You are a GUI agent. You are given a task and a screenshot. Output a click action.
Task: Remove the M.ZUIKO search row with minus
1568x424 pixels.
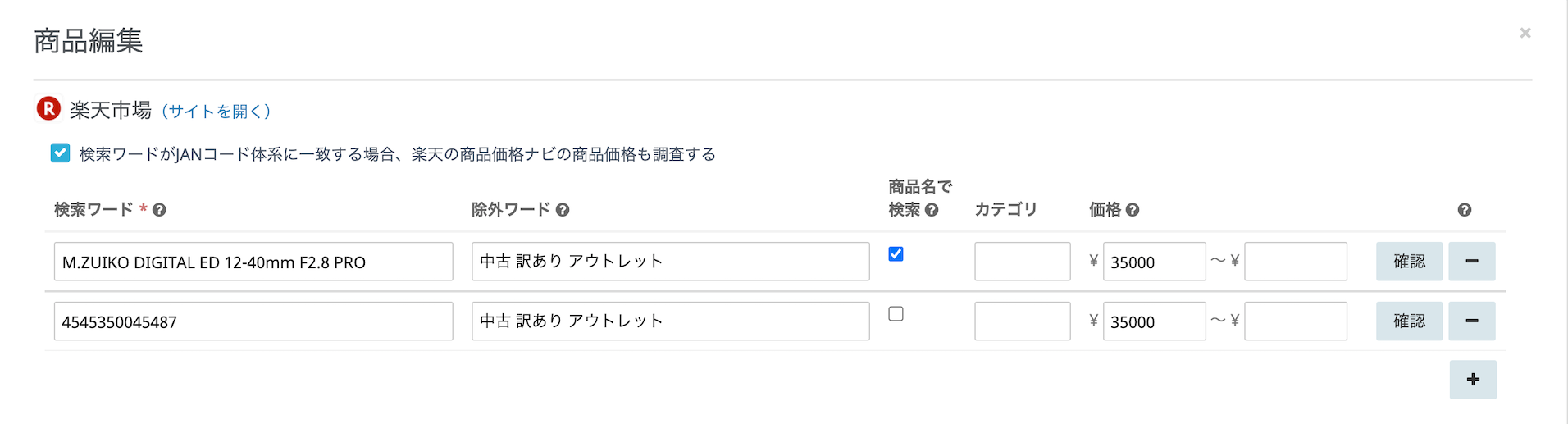click(x=1471, y=262)
